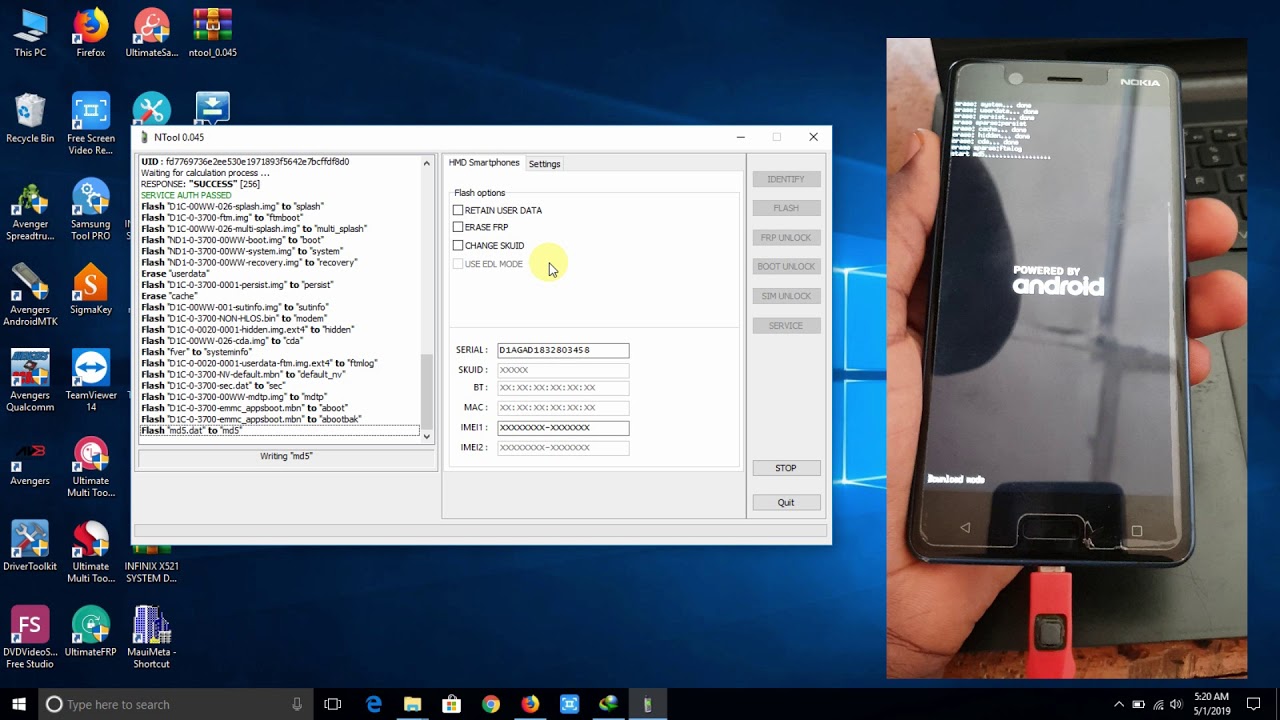
Task: Open Avengers Qualcomm shortcut
Action: click(x=30, y=382)
